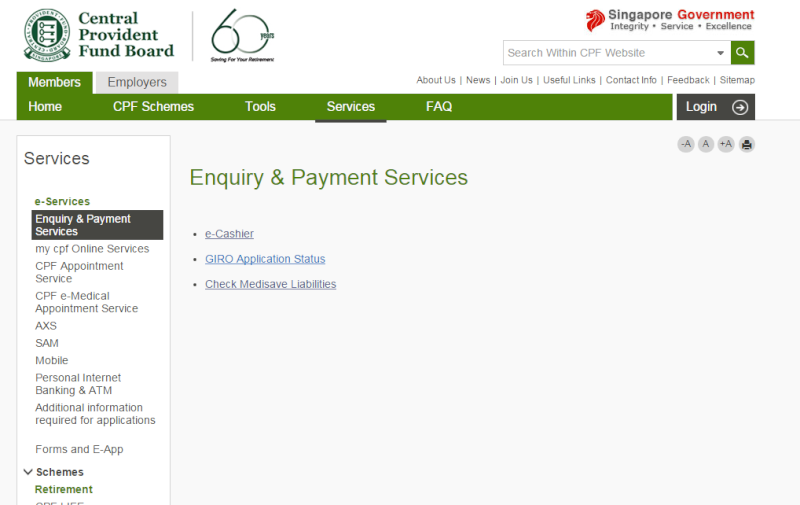Print the page using printer icon

[x=746, y=144]
